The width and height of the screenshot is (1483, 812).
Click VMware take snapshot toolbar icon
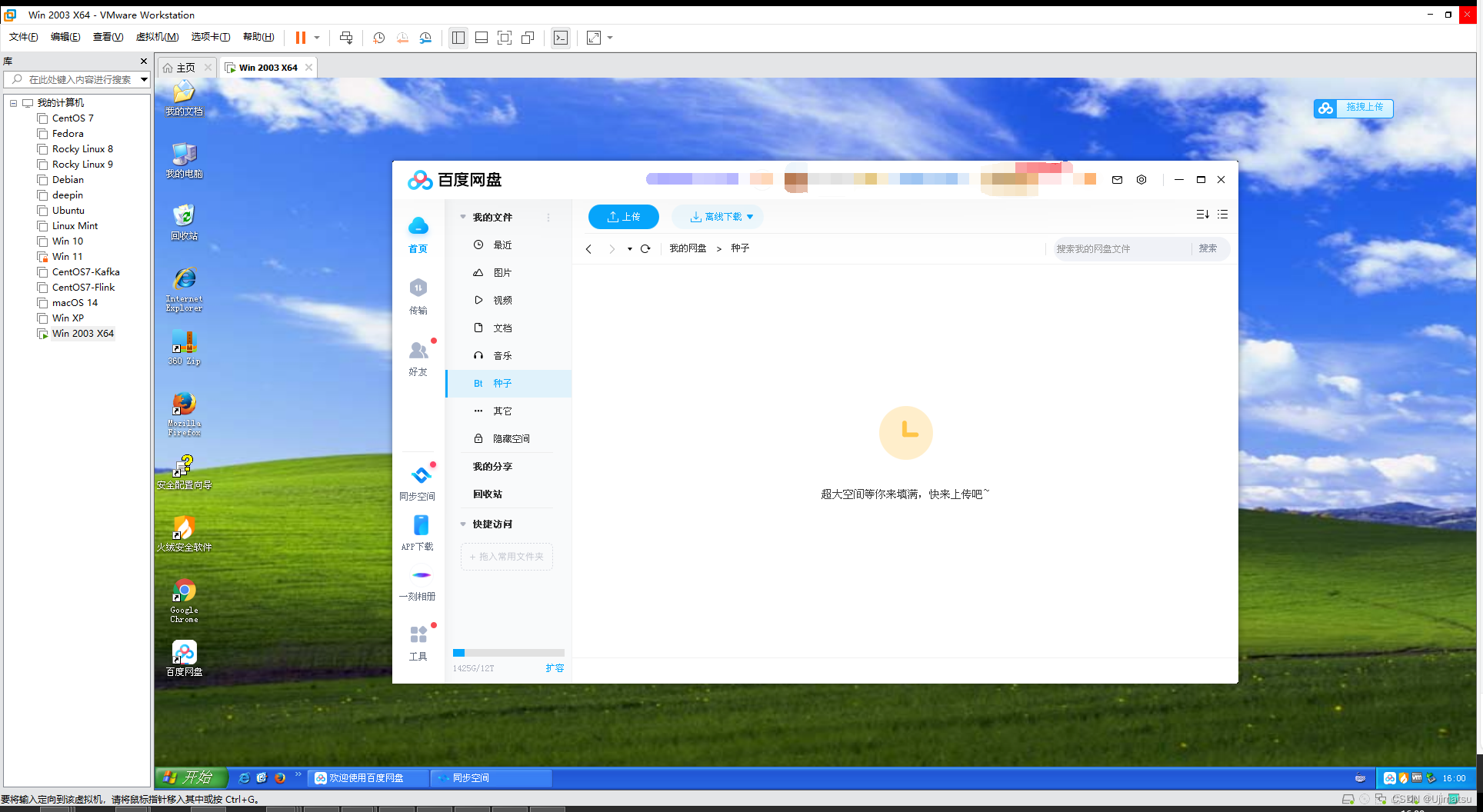click(378, 38)
